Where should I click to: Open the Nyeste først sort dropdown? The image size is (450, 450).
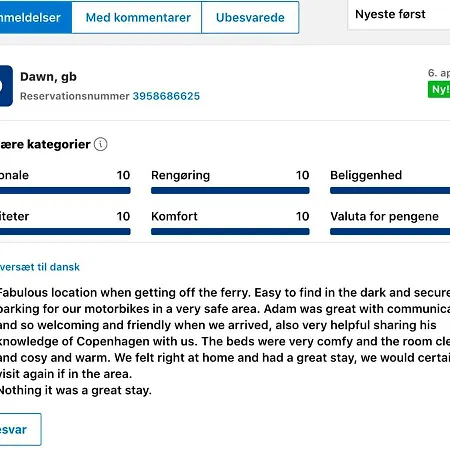(399, 15)
